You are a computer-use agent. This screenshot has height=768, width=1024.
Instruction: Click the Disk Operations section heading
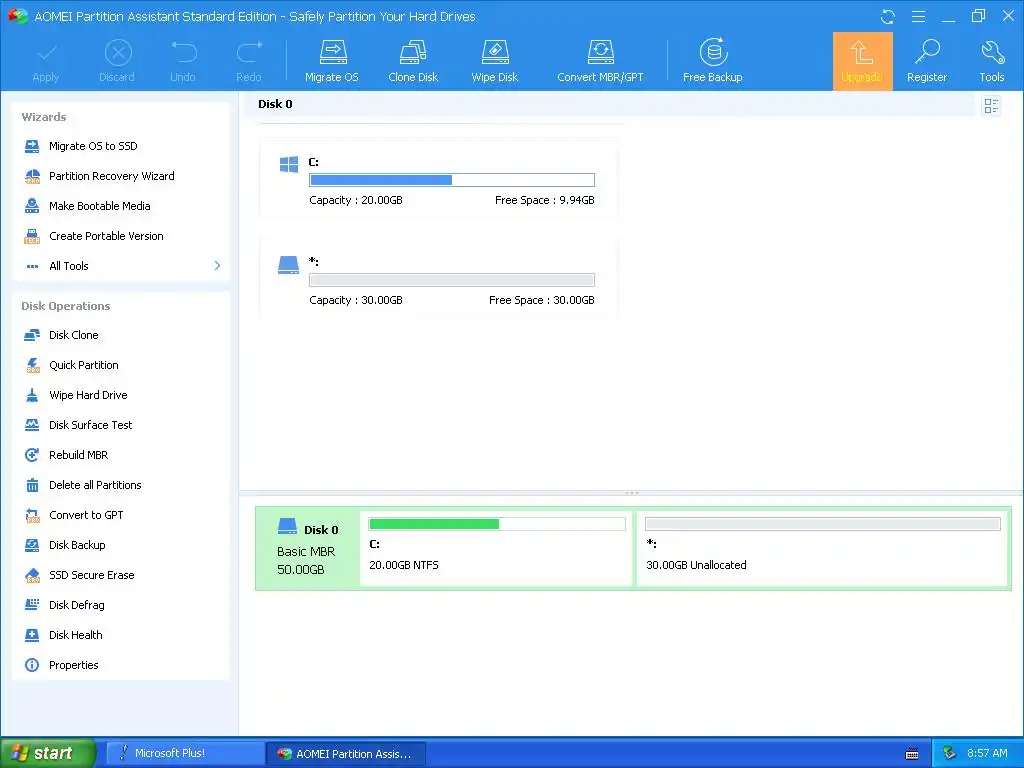[x=65, y=306]
